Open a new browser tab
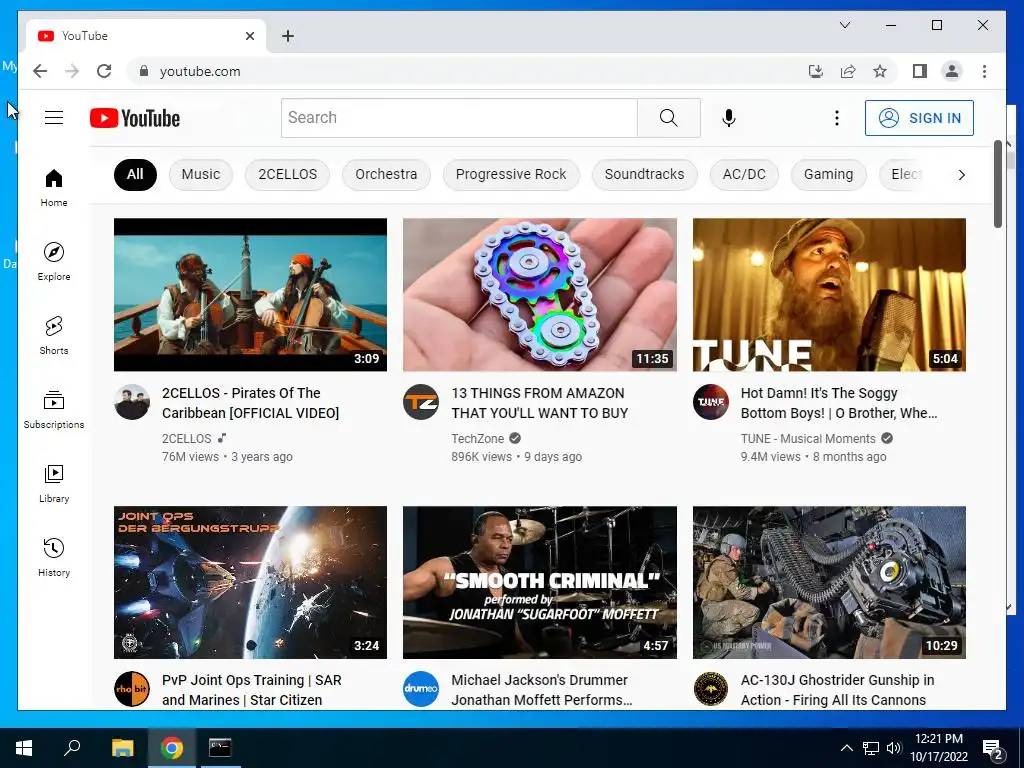Screen dimensions: 1024x768 pyautogui.click(x=288, y=36)
